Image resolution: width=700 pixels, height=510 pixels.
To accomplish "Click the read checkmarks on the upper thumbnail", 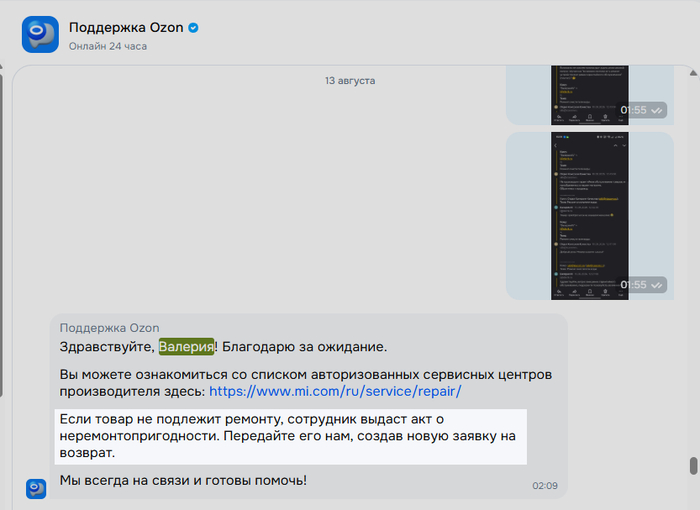I will coord(656,110).
